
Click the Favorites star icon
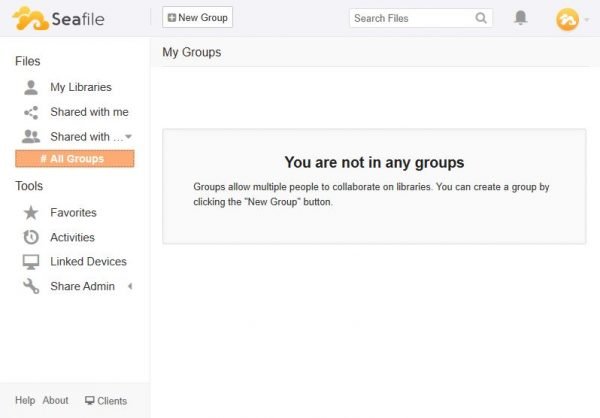coord(31,212)
